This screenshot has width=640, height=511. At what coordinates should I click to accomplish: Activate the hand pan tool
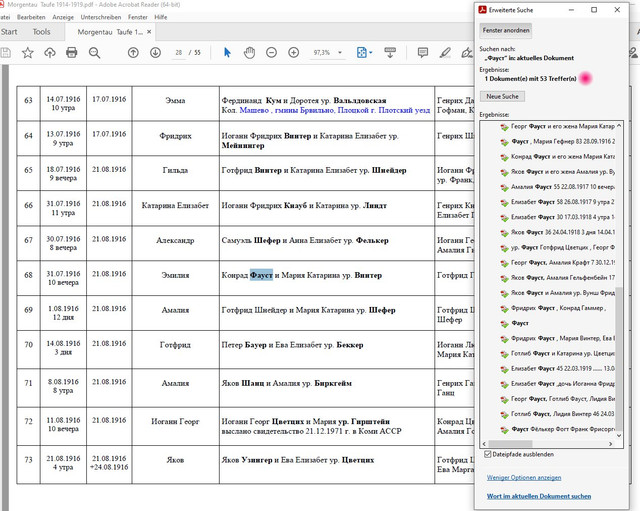[x=249, y=53]
